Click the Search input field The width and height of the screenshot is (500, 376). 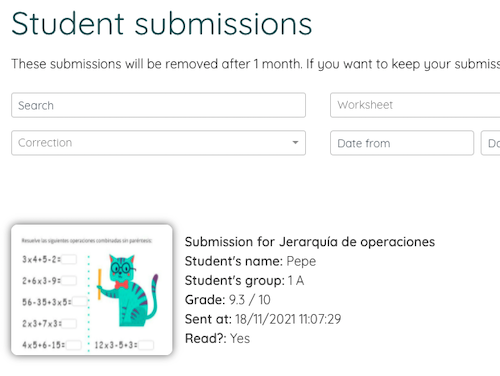click(158, 105)
